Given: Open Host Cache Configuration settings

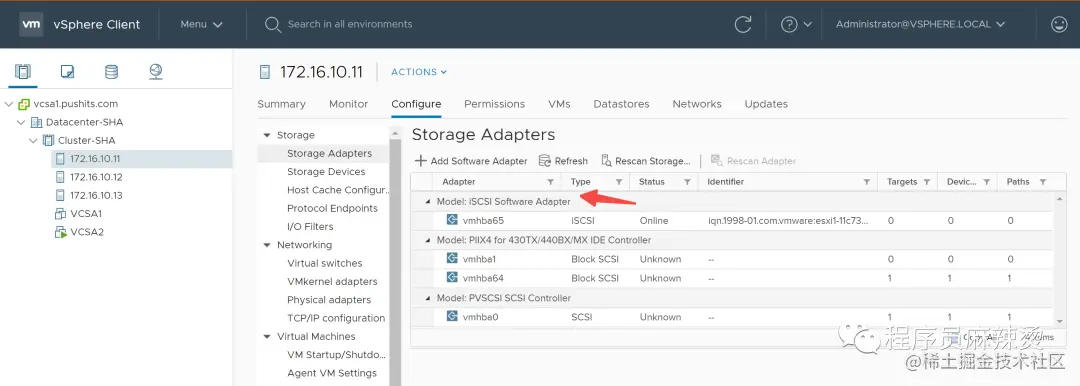Looking at the screenshot, I should pos(338,190).
